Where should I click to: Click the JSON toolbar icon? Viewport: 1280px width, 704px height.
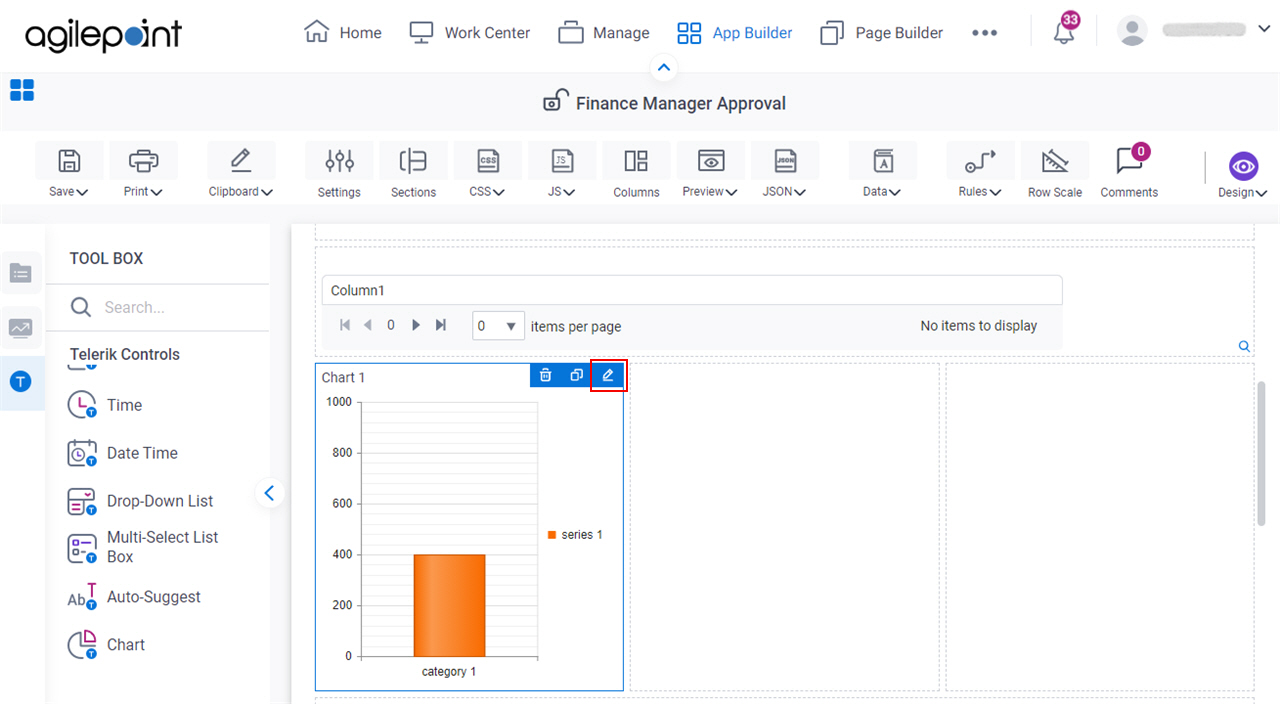click(x=785, y=161)
